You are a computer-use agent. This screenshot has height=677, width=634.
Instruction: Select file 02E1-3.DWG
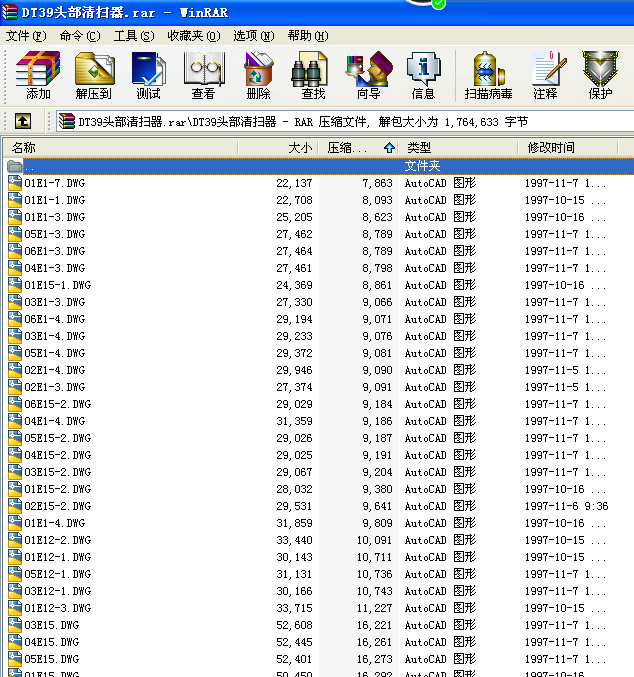tap(54, 387)
